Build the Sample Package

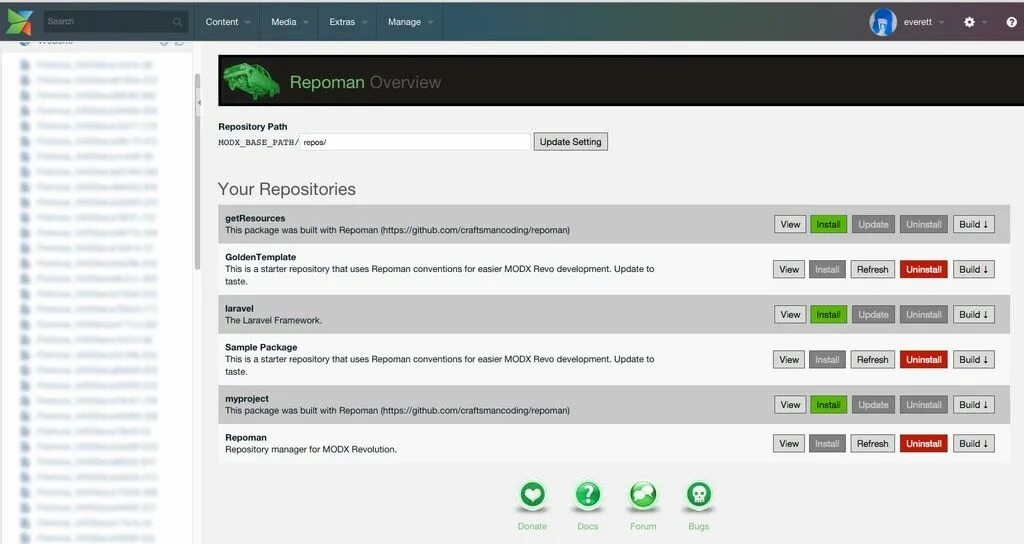tap(973, 359)
